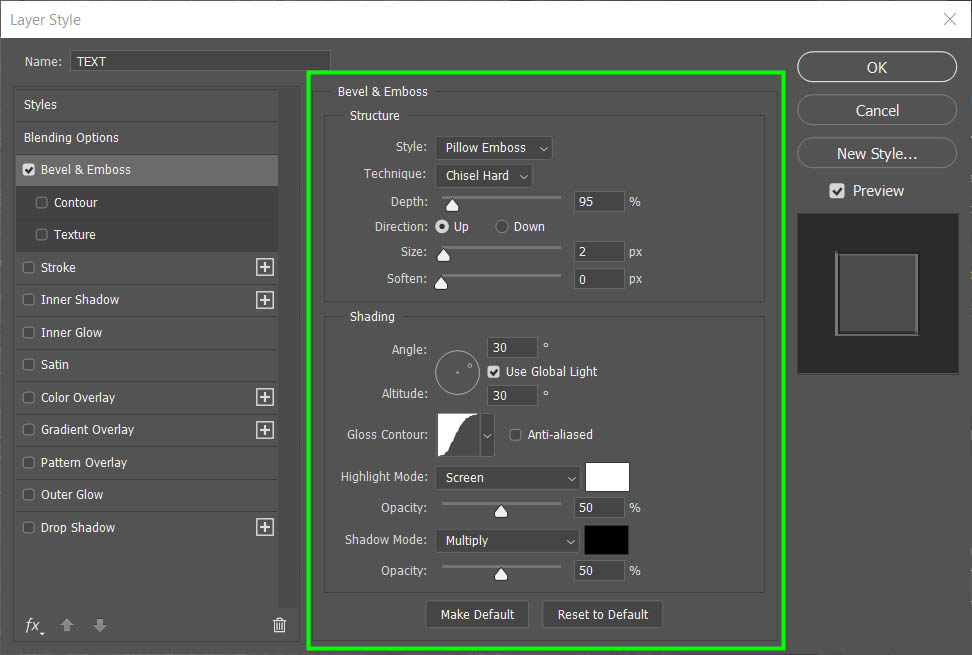Select the Outer Glow effect row

[x=147, y=495]
